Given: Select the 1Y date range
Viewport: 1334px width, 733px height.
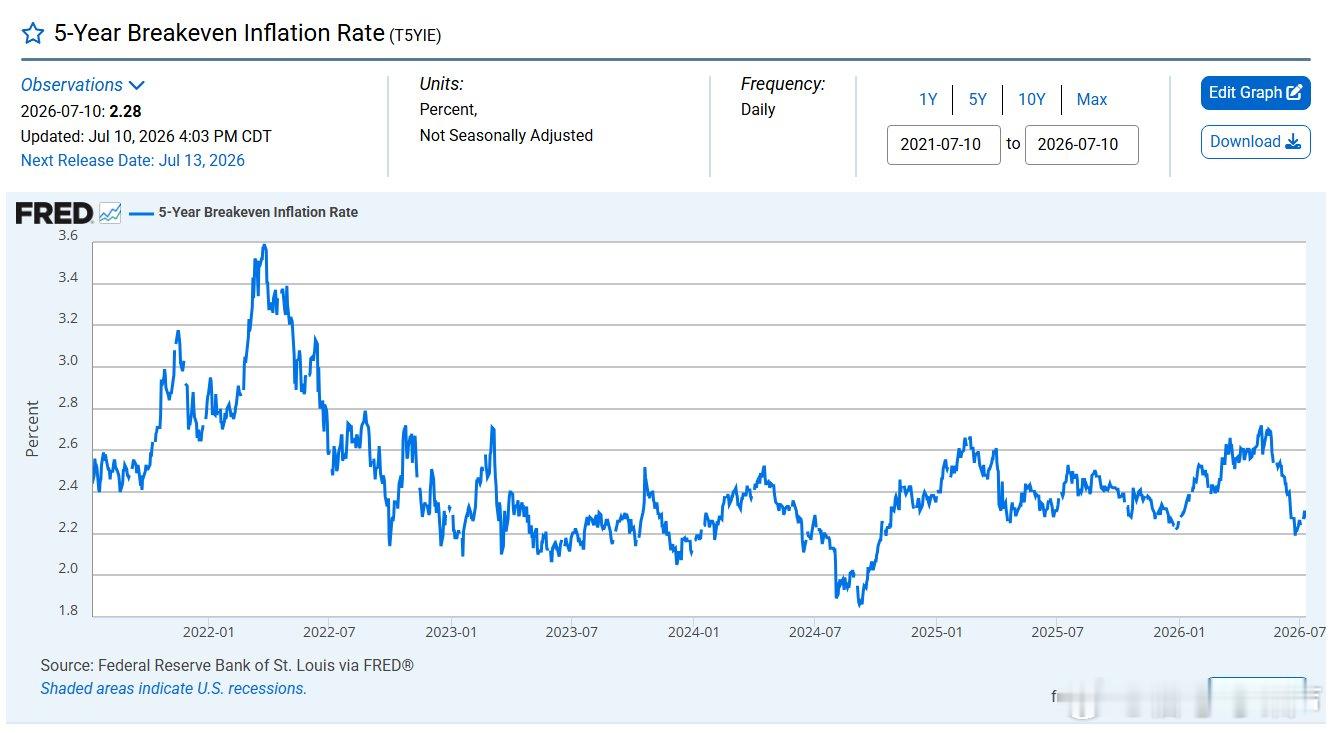Looking at the screenshot, I should coord(928,99).
